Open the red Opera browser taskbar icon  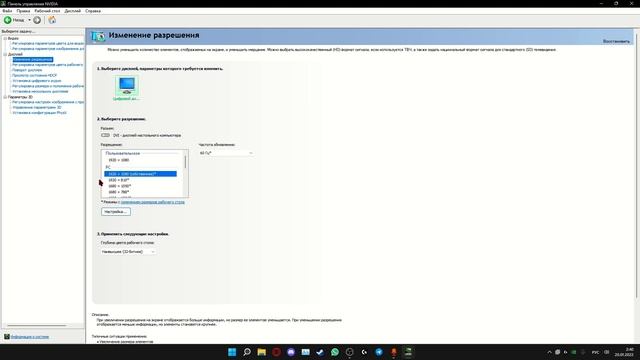coord(276,352)
